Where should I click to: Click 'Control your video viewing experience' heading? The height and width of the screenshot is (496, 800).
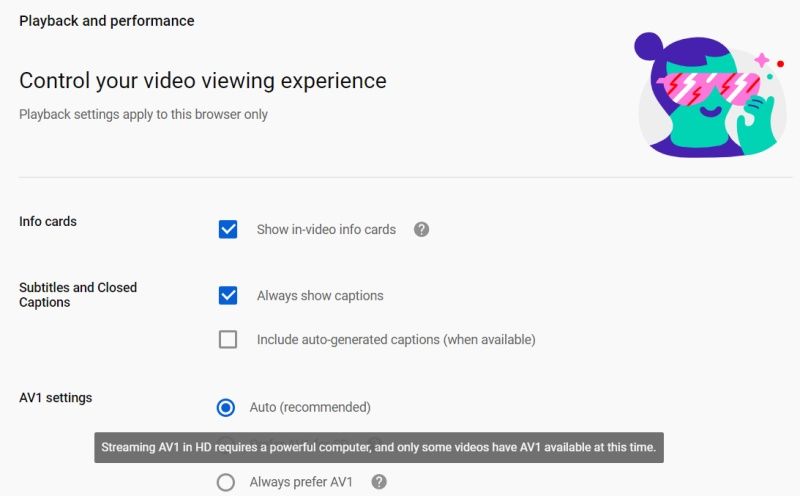(203, 81)
